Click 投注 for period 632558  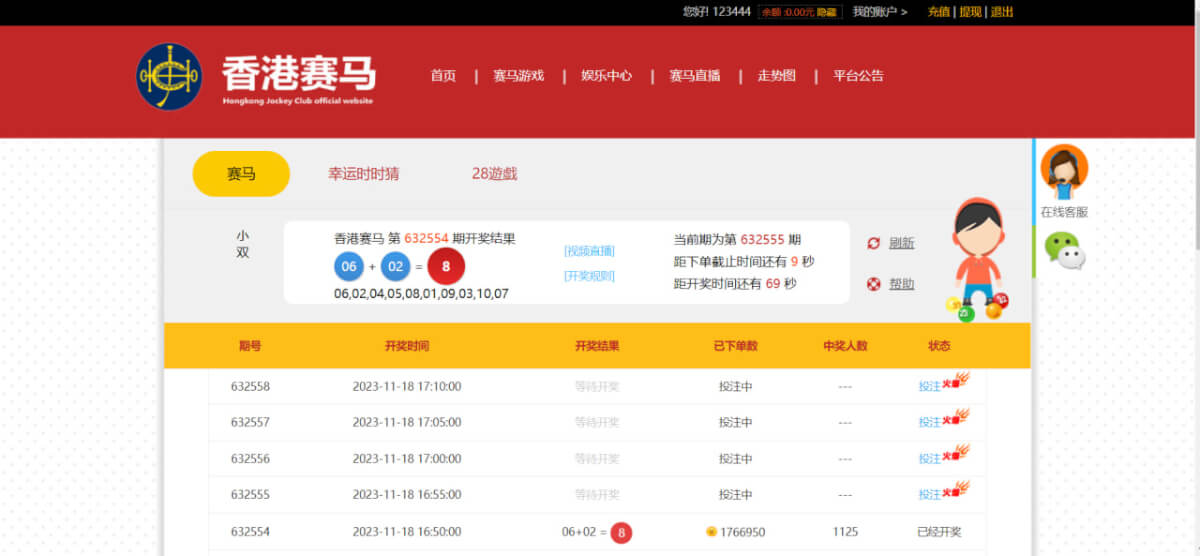coord(929,387)
